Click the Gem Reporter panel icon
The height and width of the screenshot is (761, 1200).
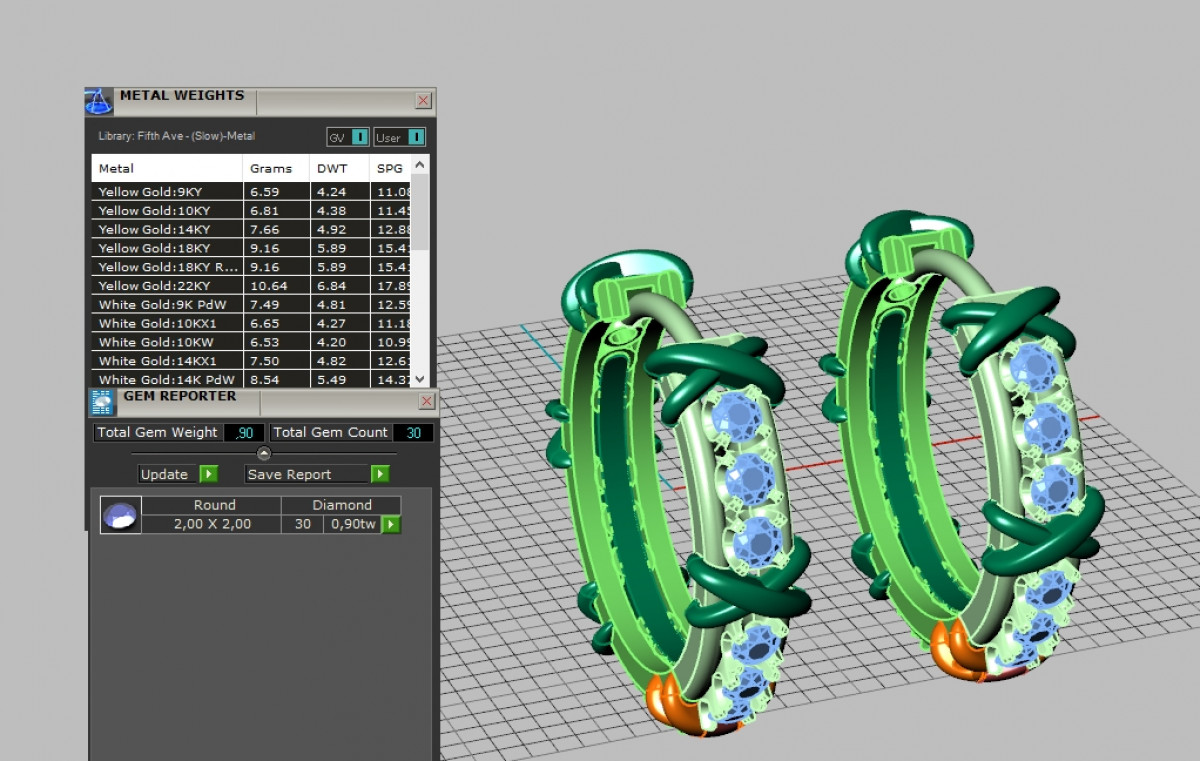point(102,402)
